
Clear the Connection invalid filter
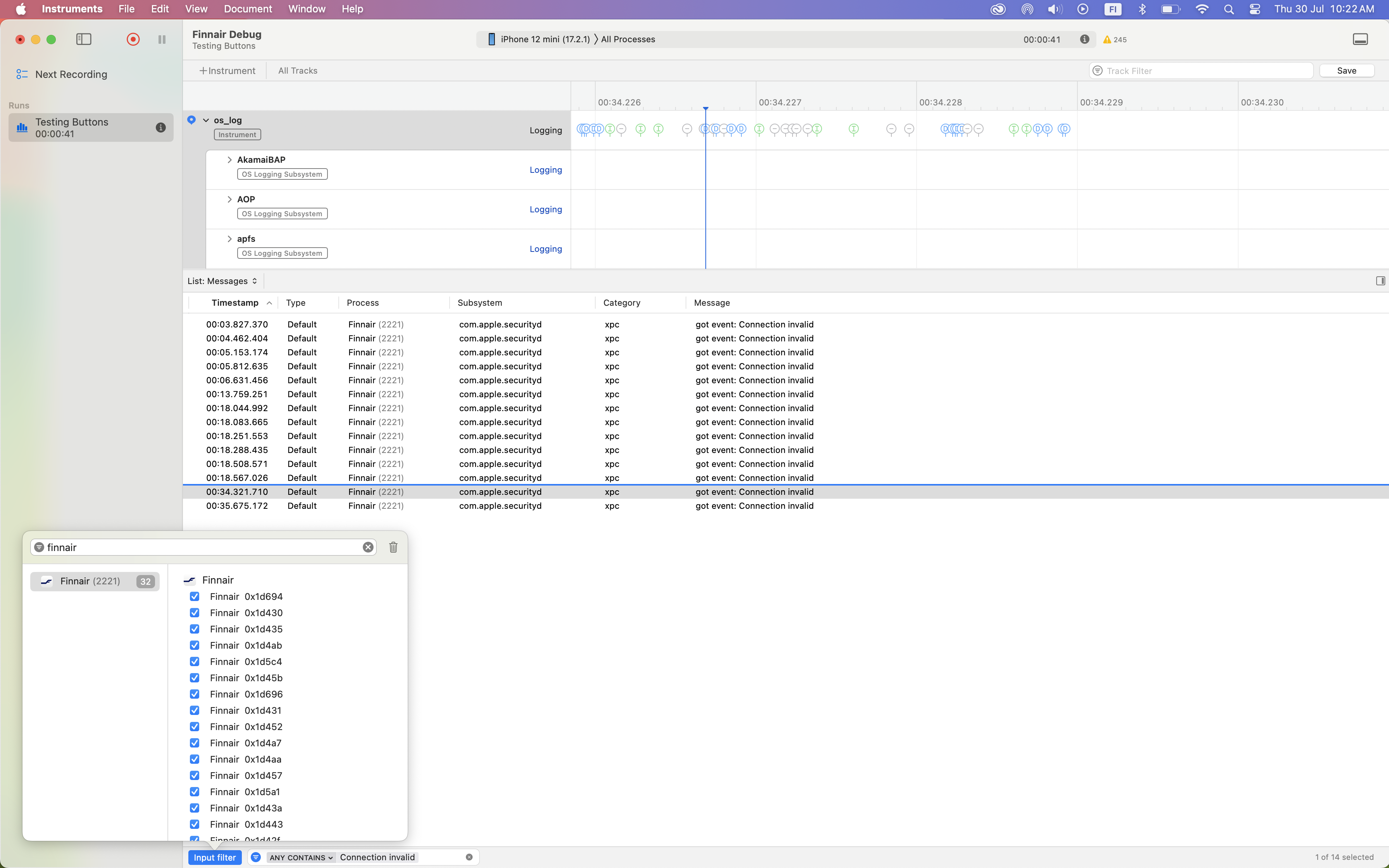coord(469,857)
